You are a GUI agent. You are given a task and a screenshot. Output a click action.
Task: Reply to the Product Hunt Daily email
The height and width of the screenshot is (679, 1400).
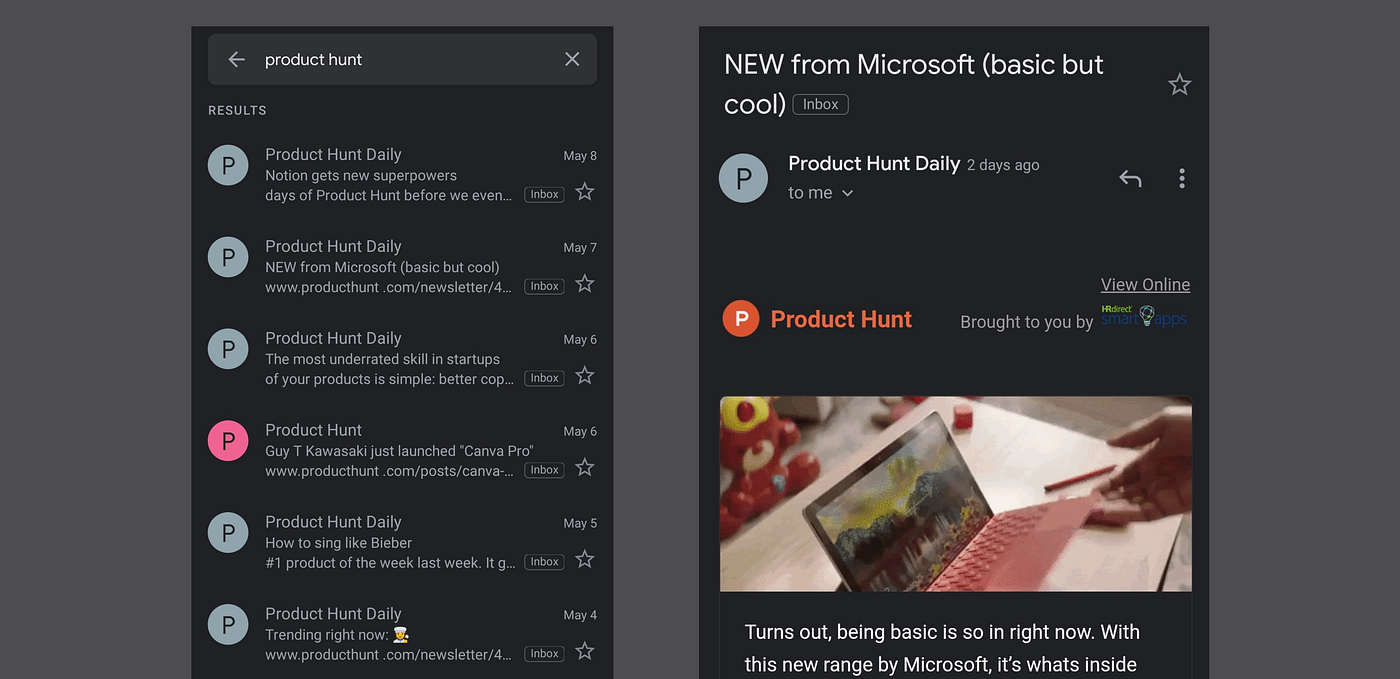pyautogui.click(x=1130, y=179)
